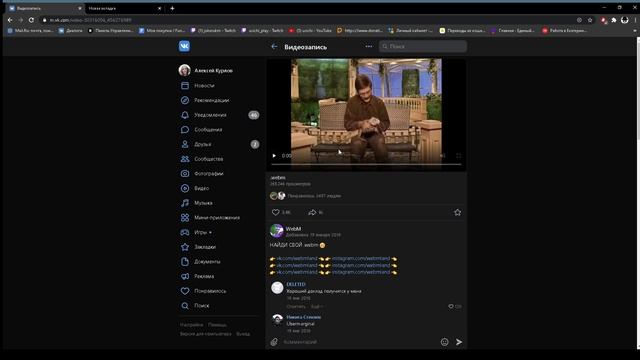This screenshot has height=360, width=640.
Task: Click the Мини-приложения grid icon
Action: (185, 218)
